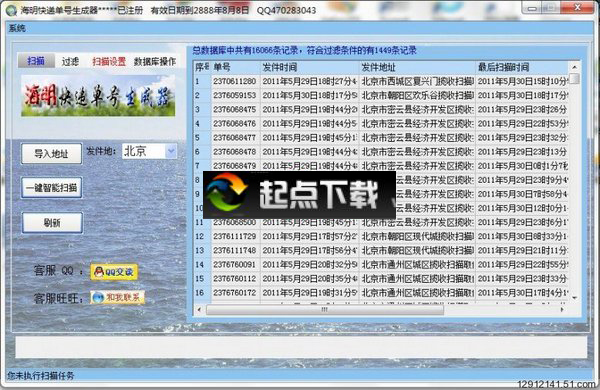Viewport: 600px width, 390px height.
Task: Sort by 序号 column header
Action: (x=202, y=67)
